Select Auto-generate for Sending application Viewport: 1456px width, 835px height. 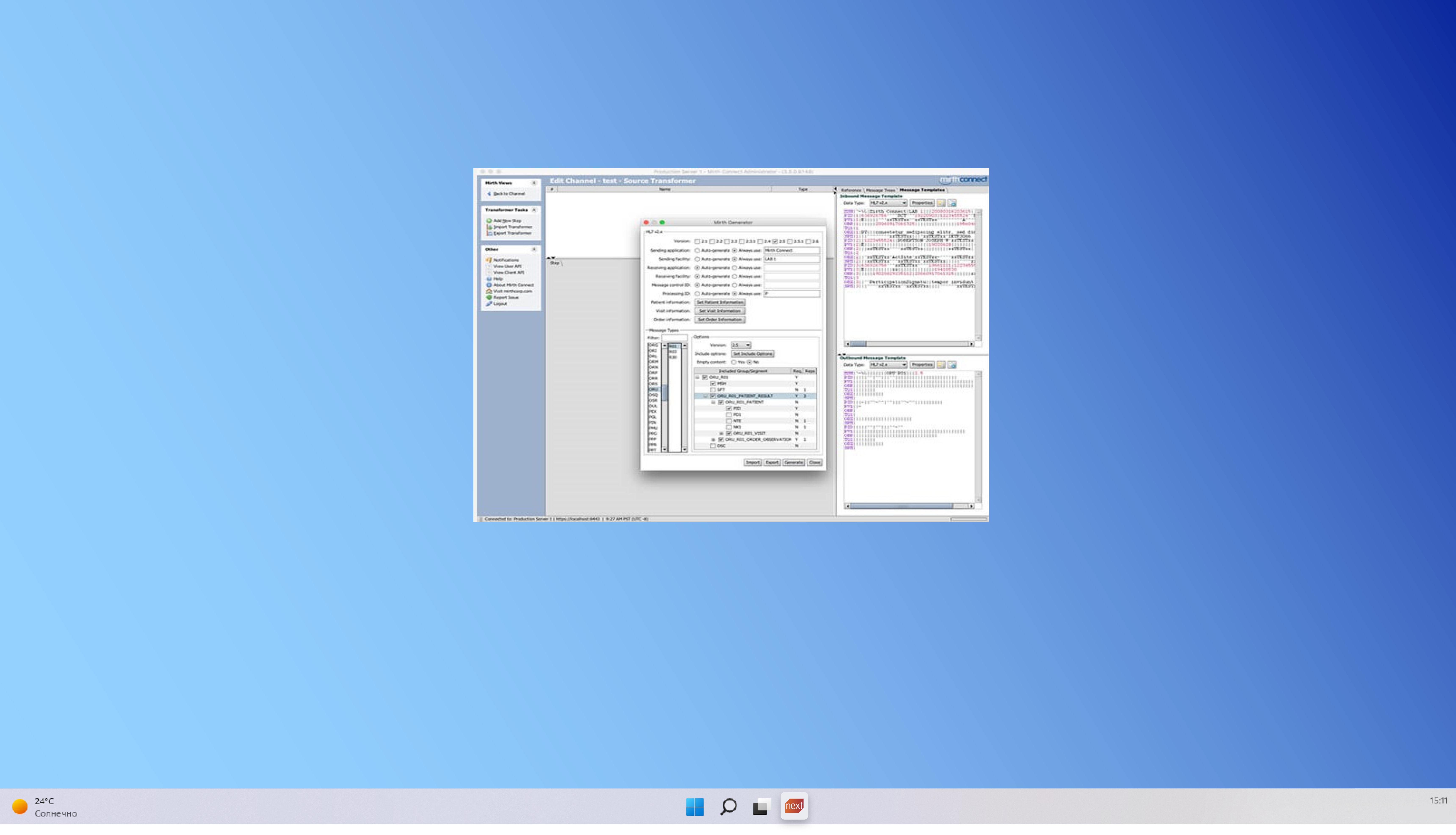pos(697,251)
